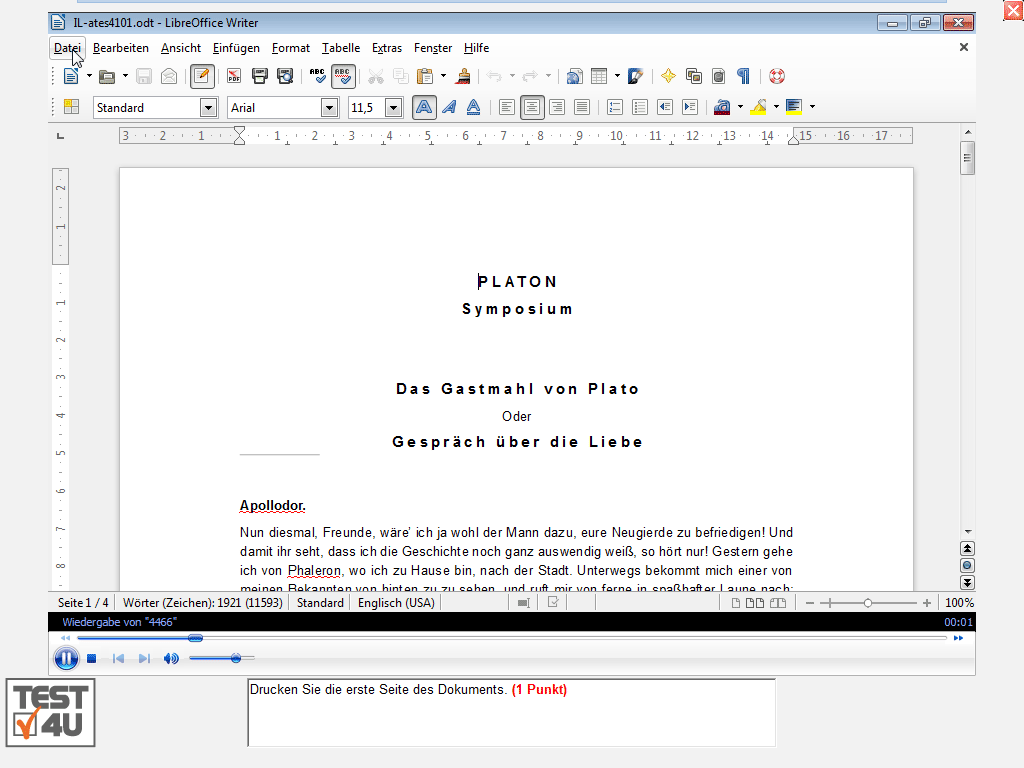Open the Navigator star icon
Screen dimensions: 1024x768
click(x=668, y=76)
